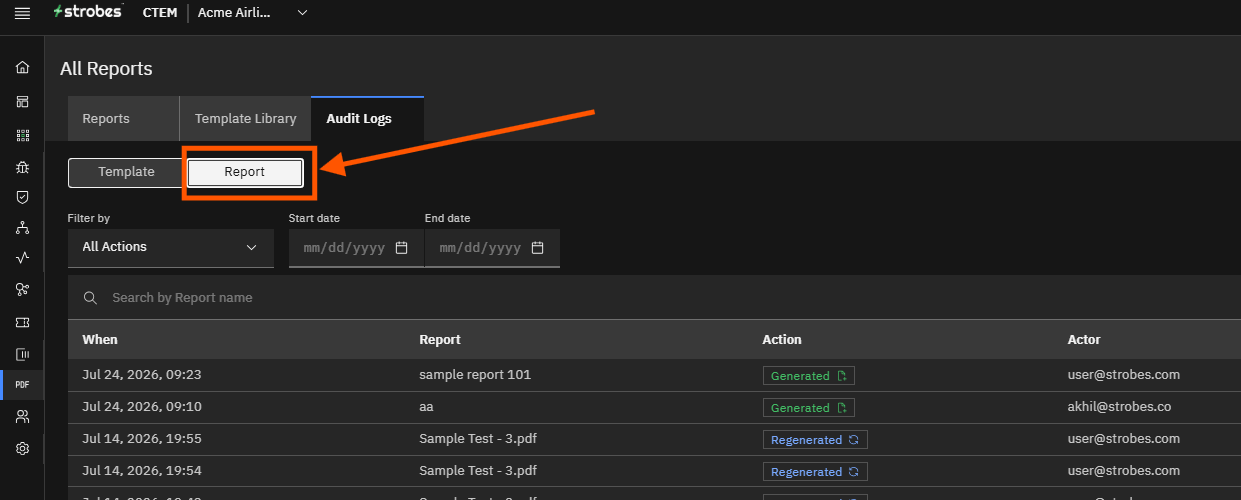Click timestamp Jul 24, 2026, 09:10
Screen dimensions: 1241x500
coord(142,407)
